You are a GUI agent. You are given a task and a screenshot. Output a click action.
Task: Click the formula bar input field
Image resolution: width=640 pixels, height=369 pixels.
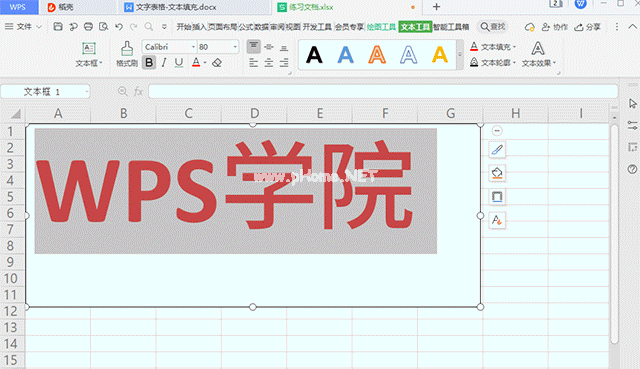tap(383, 91)
